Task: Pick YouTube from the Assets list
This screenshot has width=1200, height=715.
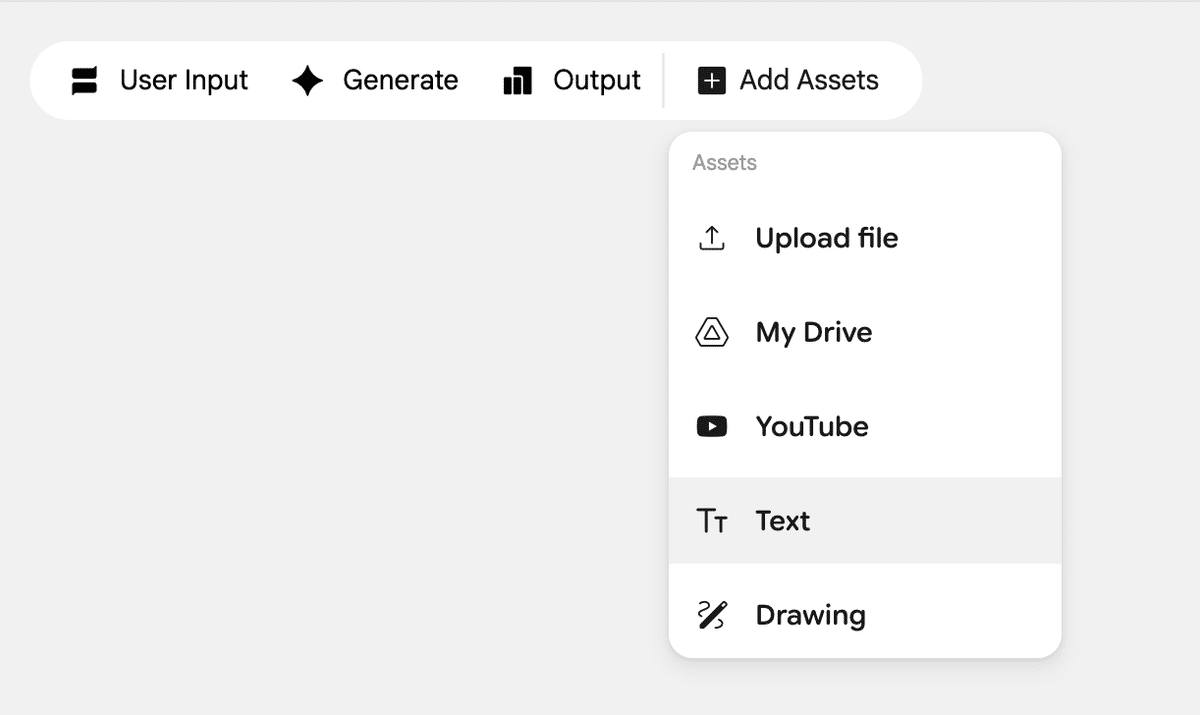Action: click(811, 426)
